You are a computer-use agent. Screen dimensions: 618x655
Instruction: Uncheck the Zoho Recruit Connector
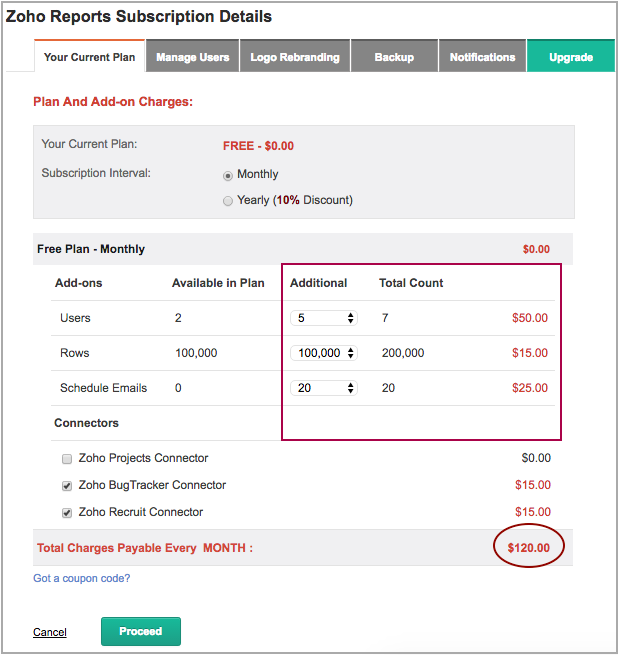pyautogui.click(x=67, y=513)
